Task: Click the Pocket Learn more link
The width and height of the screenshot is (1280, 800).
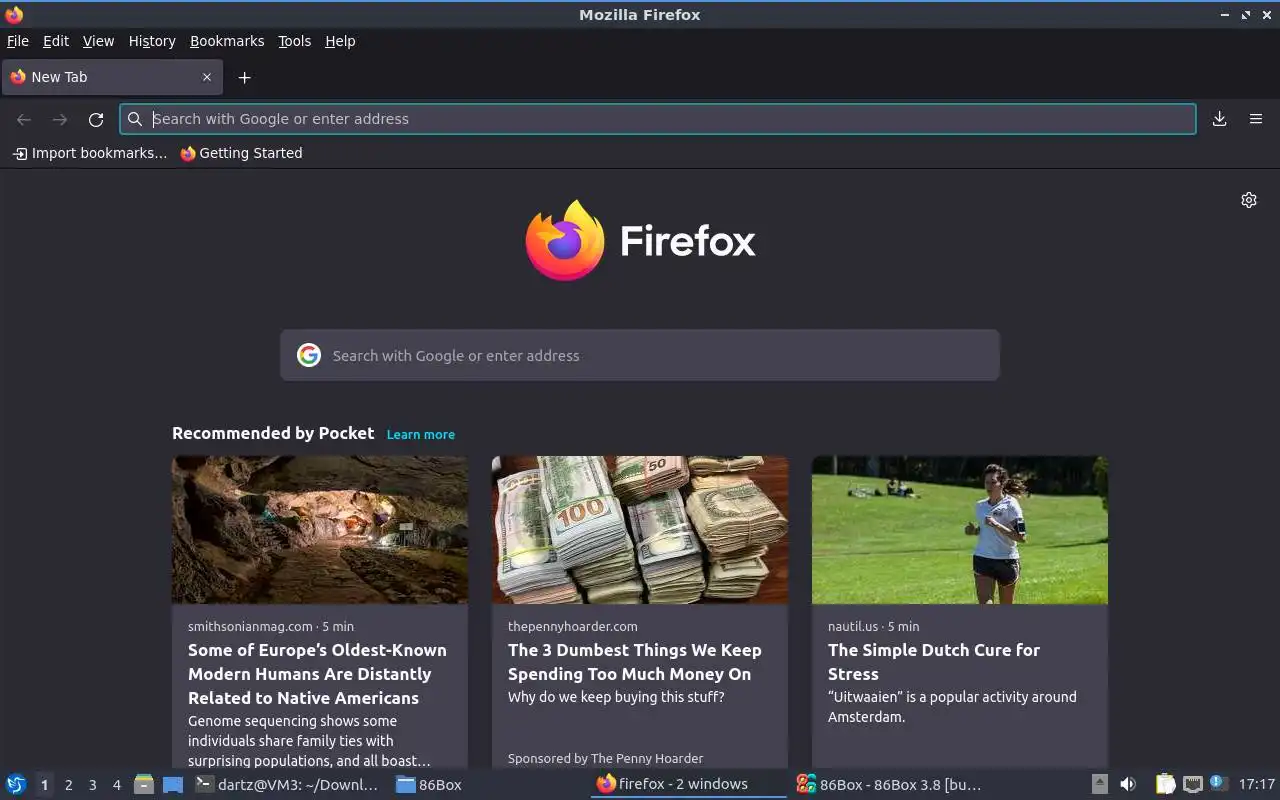Action: coord(421,434)
